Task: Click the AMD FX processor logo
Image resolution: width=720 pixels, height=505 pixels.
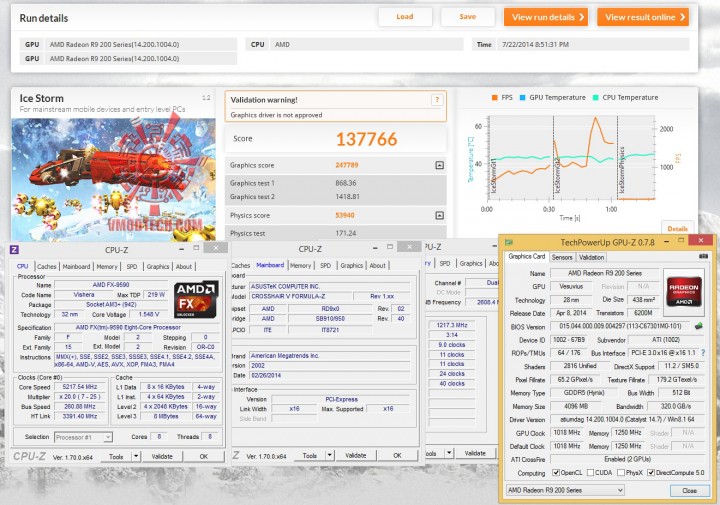Action: coord(196,299)
